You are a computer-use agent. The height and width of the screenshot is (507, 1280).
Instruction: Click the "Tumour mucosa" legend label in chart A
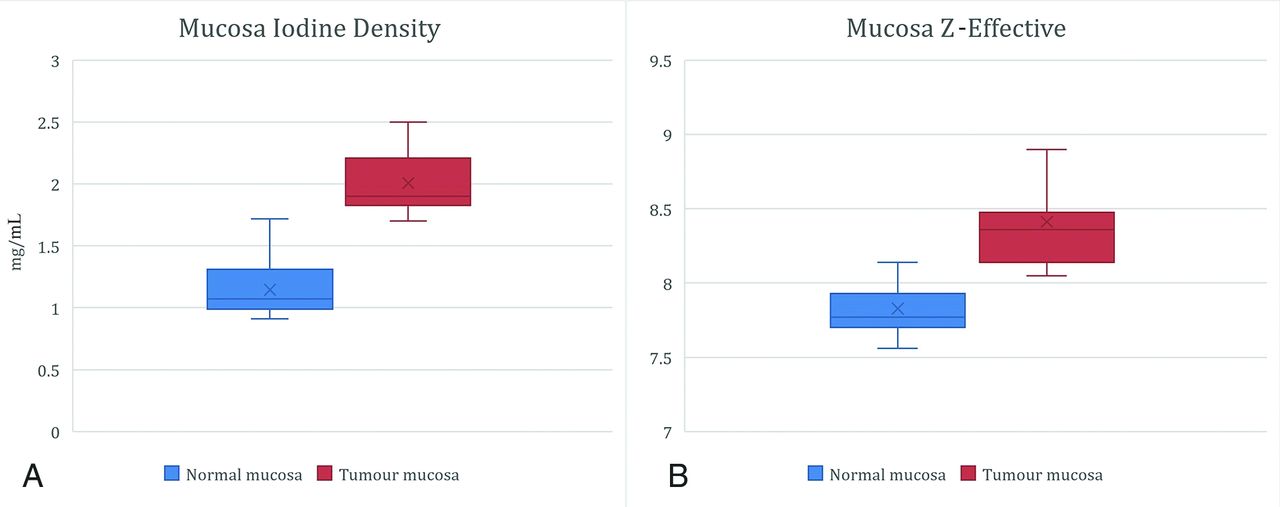pyautogui.click(x=399, y=475)
